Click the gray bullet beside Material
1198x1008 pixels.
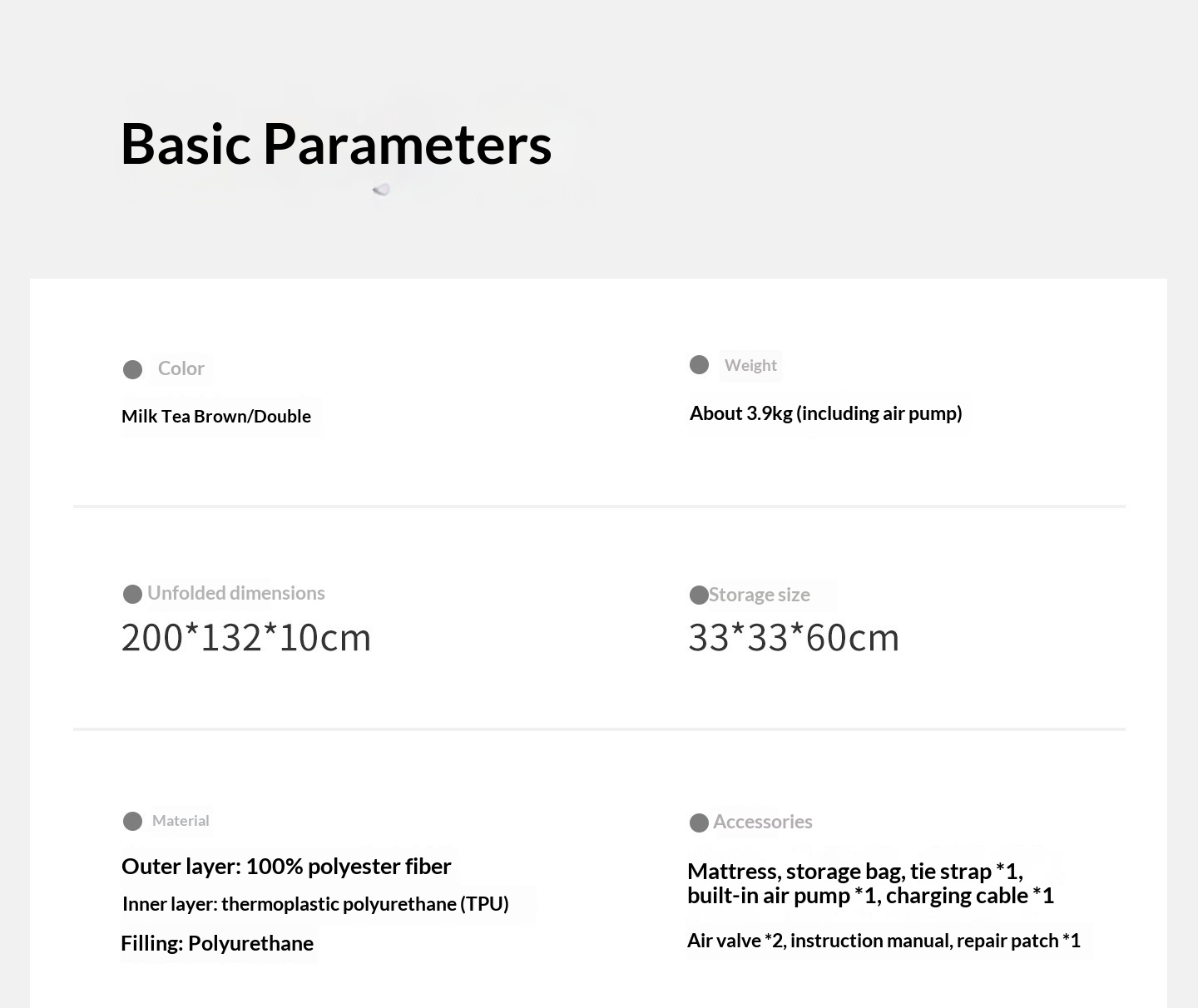(132, 822)
